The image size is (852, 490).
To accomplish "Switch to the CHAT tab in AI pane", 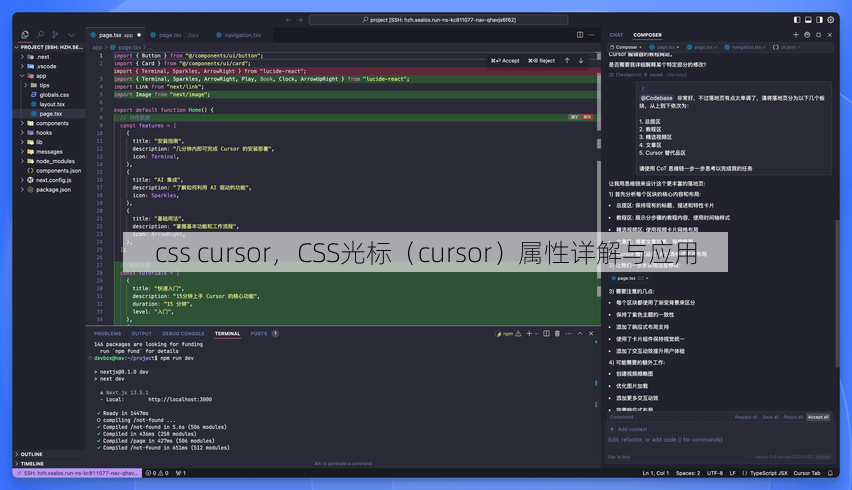I will click(616, 35).
